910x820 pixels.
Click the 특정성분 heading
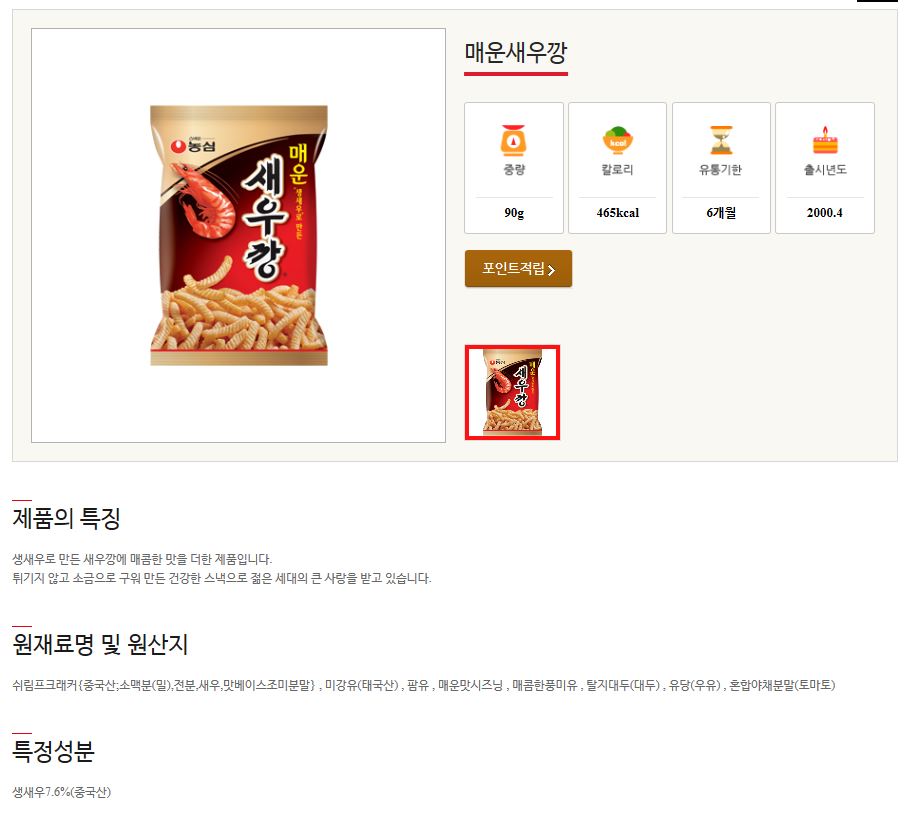coord(53,751)
